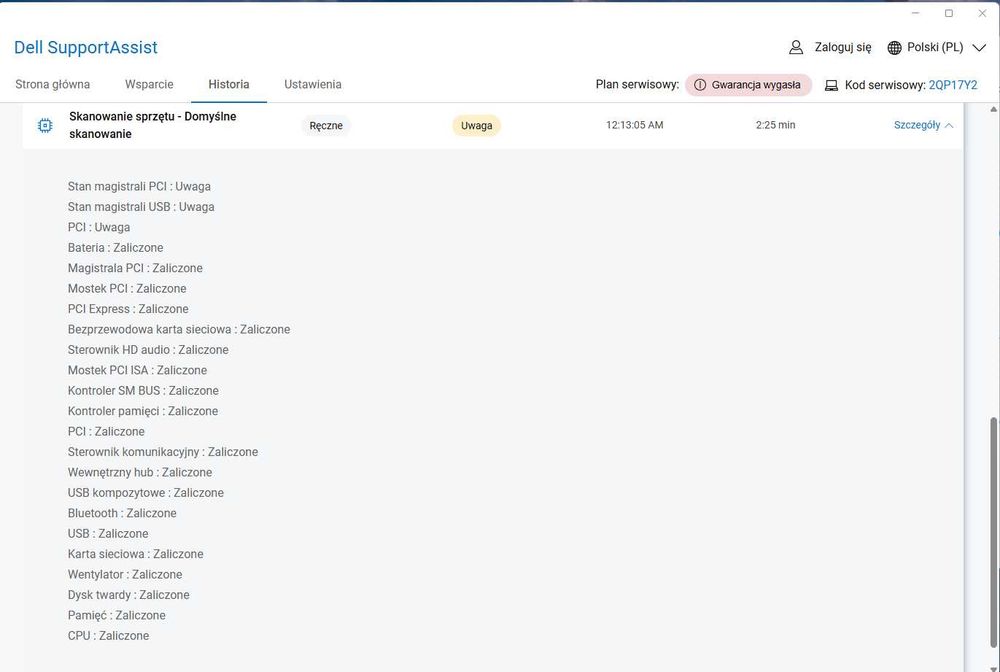Click 'Bluetooth : Zaliczone' result
1000x672 pixels.
[122, 513]
